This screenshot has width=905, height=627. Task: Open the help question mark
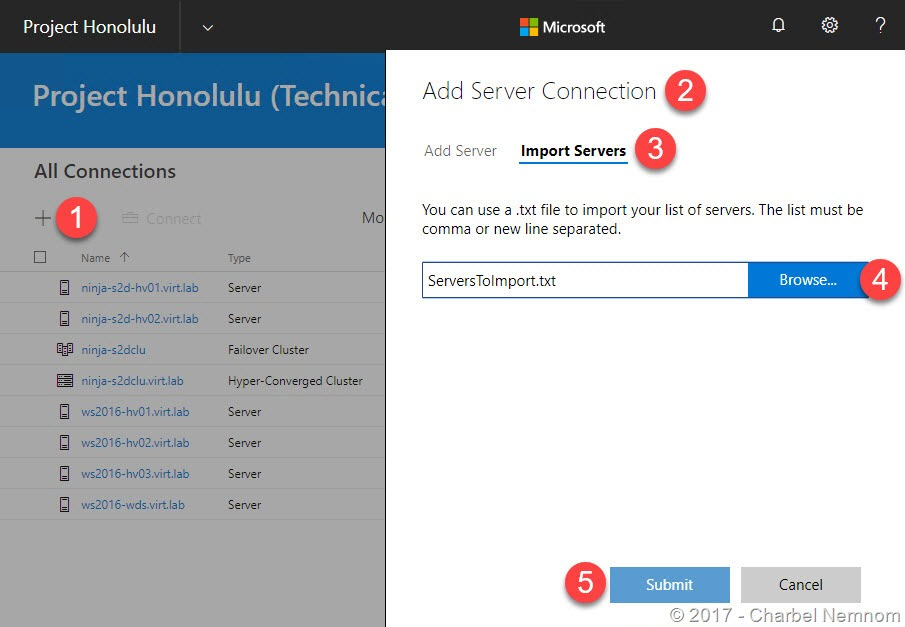[880, 25]
